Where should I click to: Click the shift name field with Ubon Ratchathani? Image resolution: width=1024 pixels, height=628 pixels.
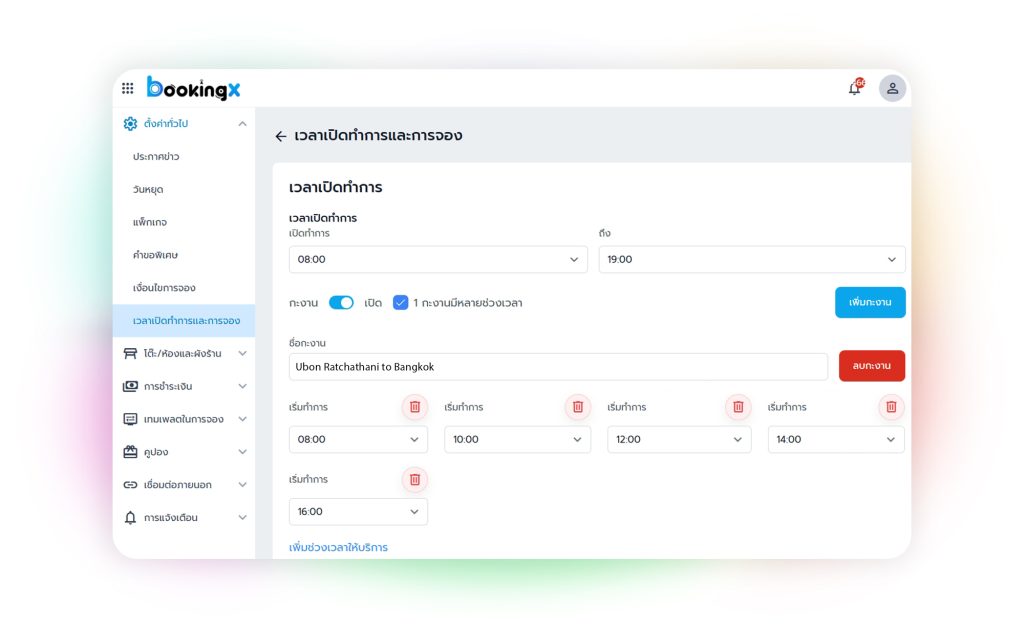coord(558,367)
